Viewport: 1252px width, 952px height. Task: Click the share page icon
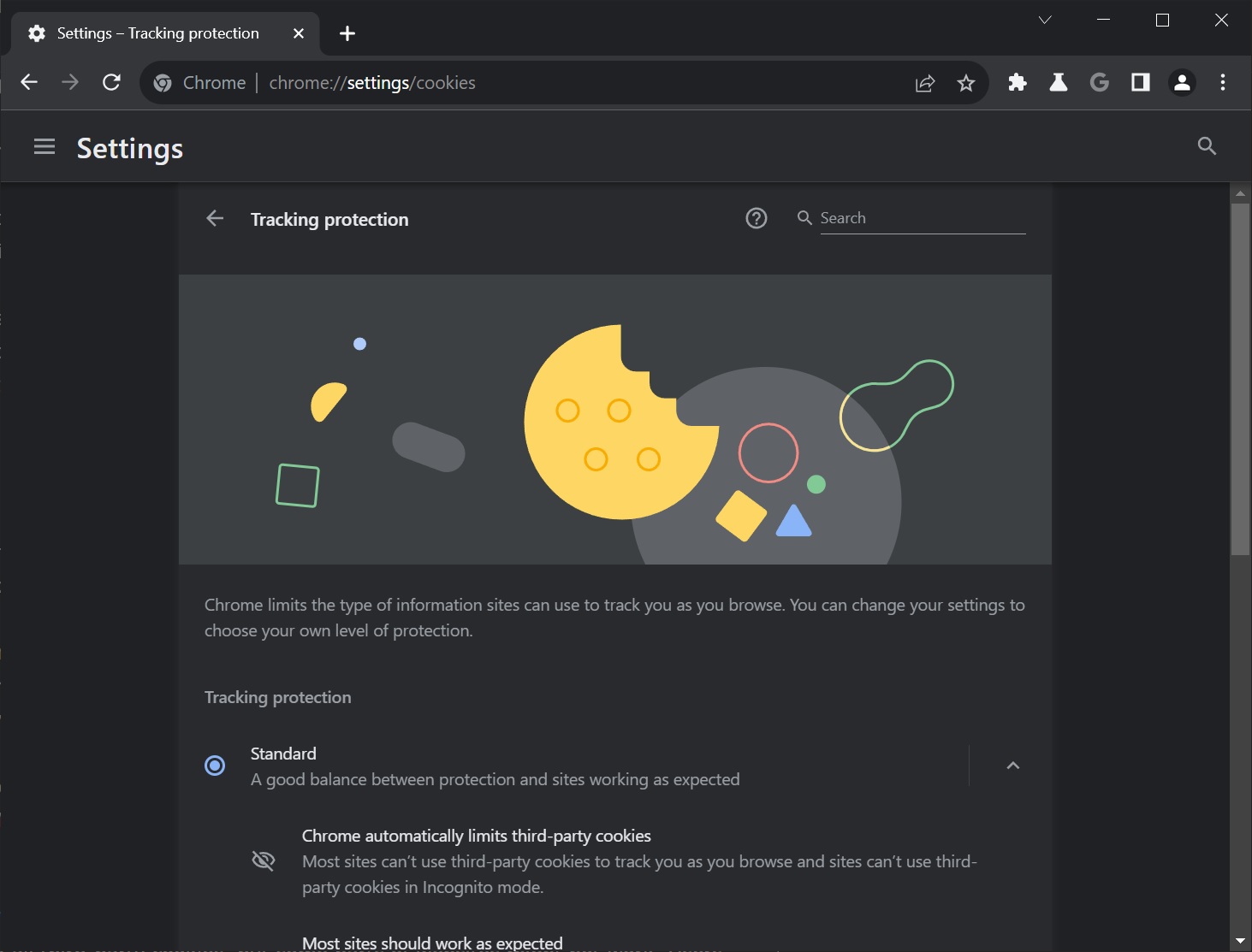tap(925, 83)
